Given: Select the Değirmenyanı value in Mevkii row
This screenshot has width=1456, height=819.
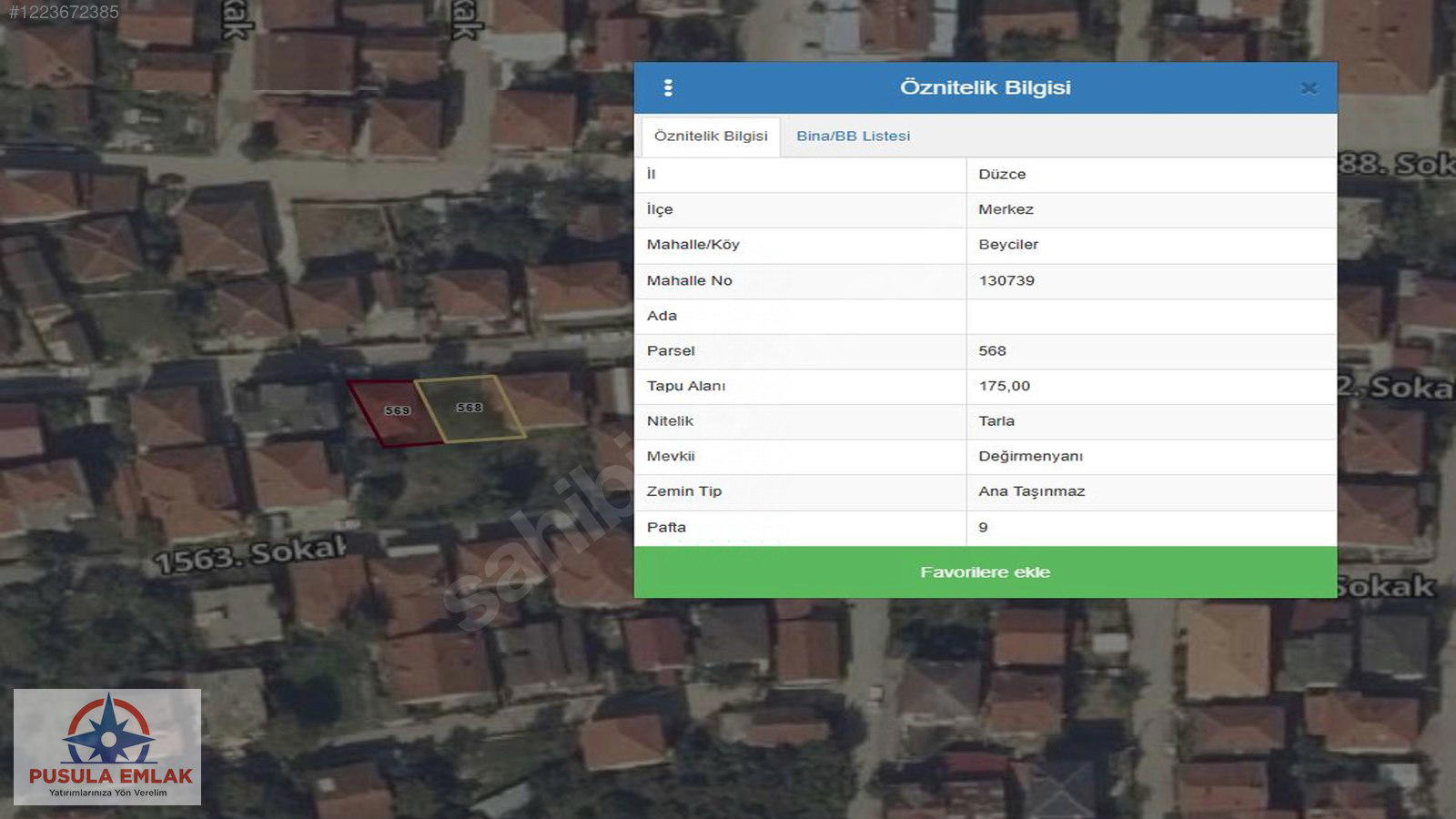Looking at the screenshot, I should click(x=1030, y=456).
